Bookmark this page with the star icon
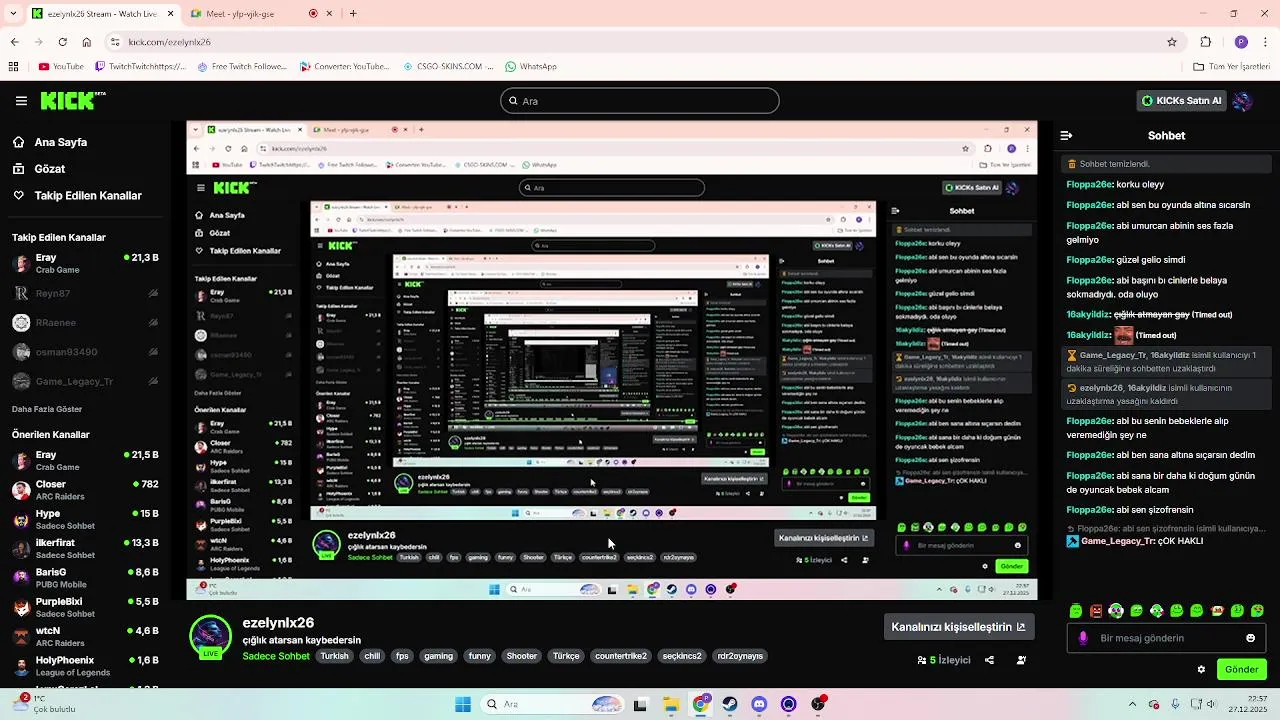Screen dimensions: 1280x720 [x=1172, y=42]
